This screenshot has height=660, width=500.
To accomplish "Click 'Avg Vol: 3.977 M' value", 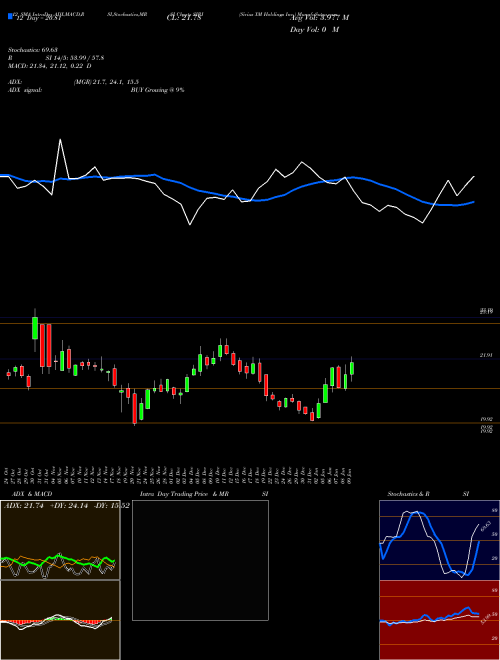I will tap(319, 18).
